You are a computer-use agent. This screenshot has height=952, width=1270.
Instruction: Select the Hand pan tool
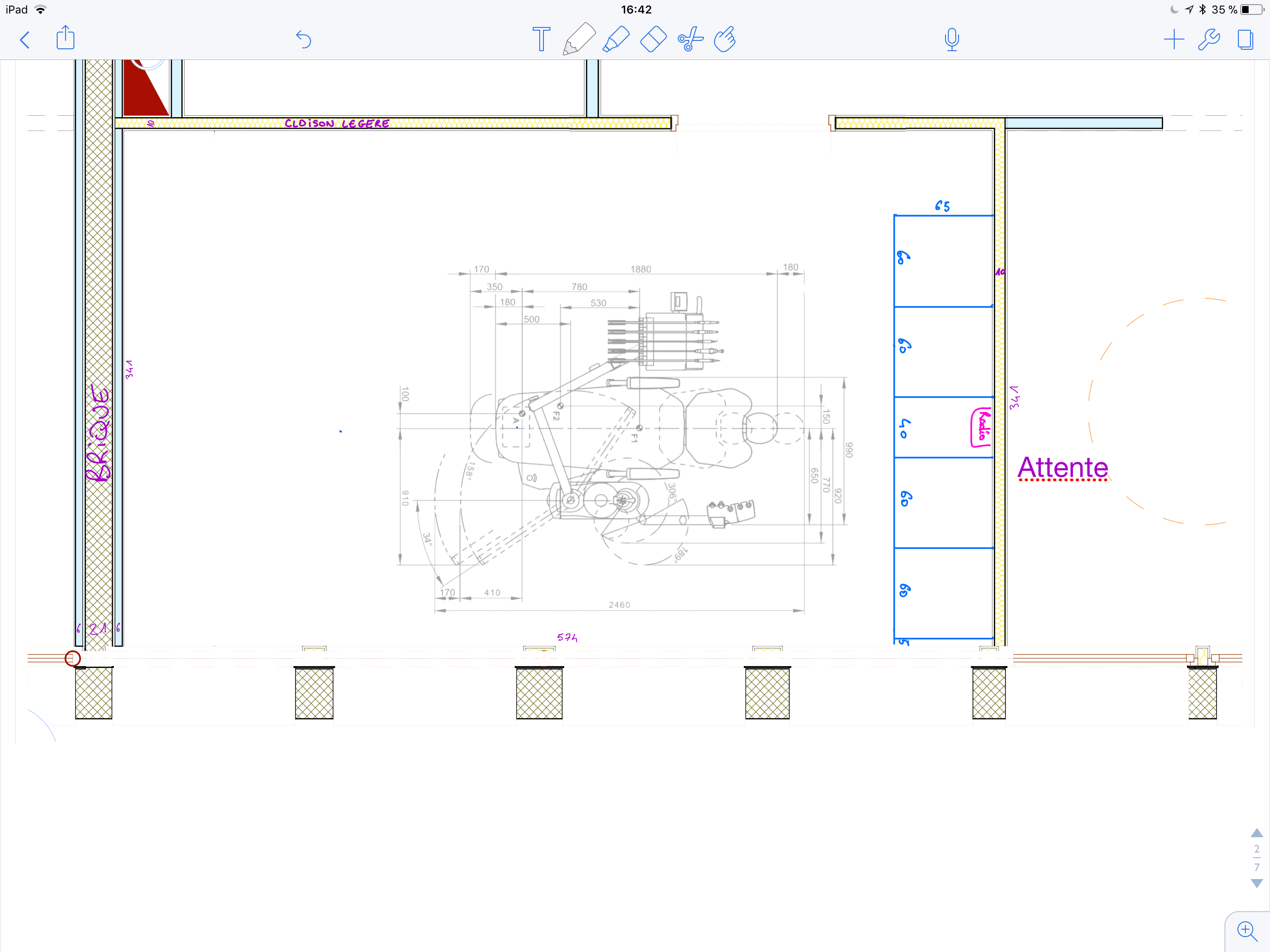point(725,40)
